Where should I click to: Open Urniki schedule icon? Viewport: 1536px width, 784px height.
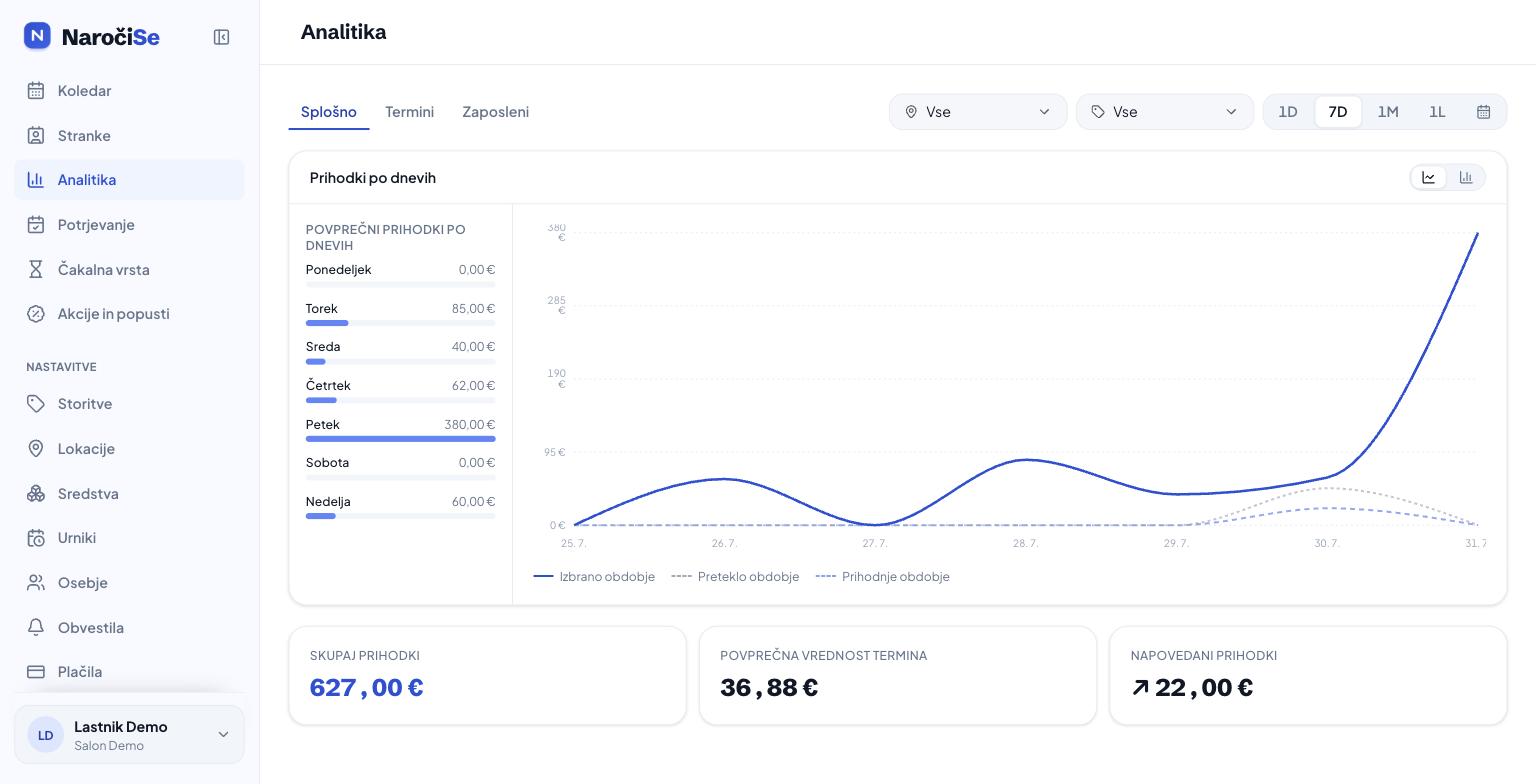[36, 538]
